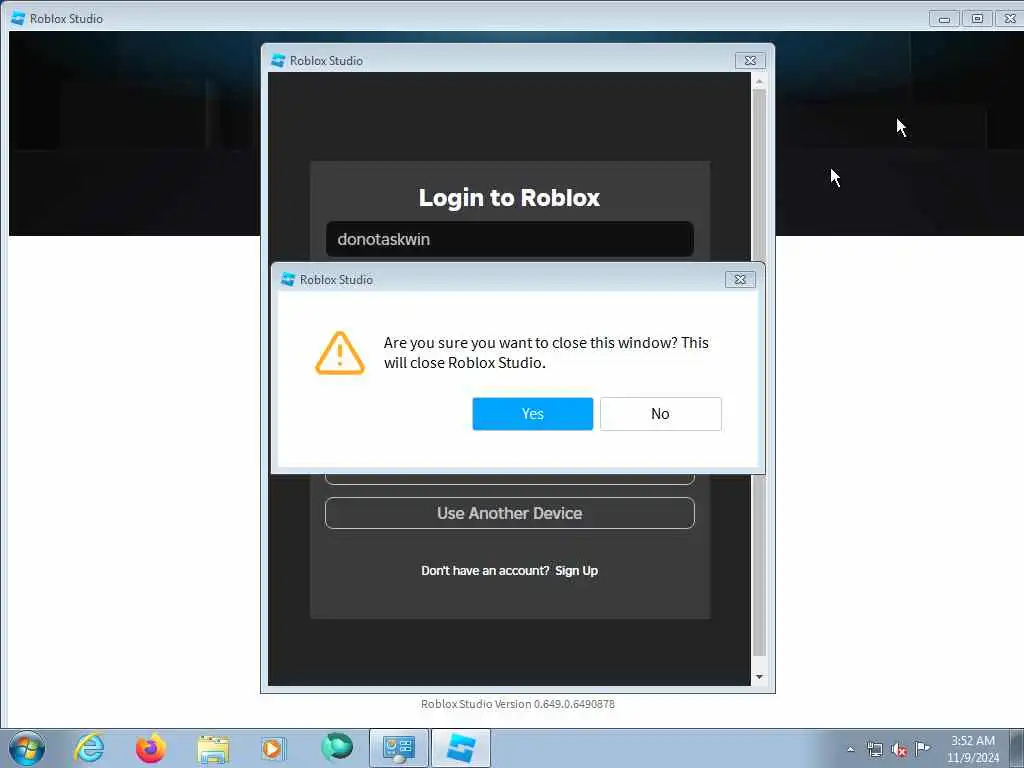Show hidden system tray icons
This screenshot has width=1024, height=768.
pos(850,749)
